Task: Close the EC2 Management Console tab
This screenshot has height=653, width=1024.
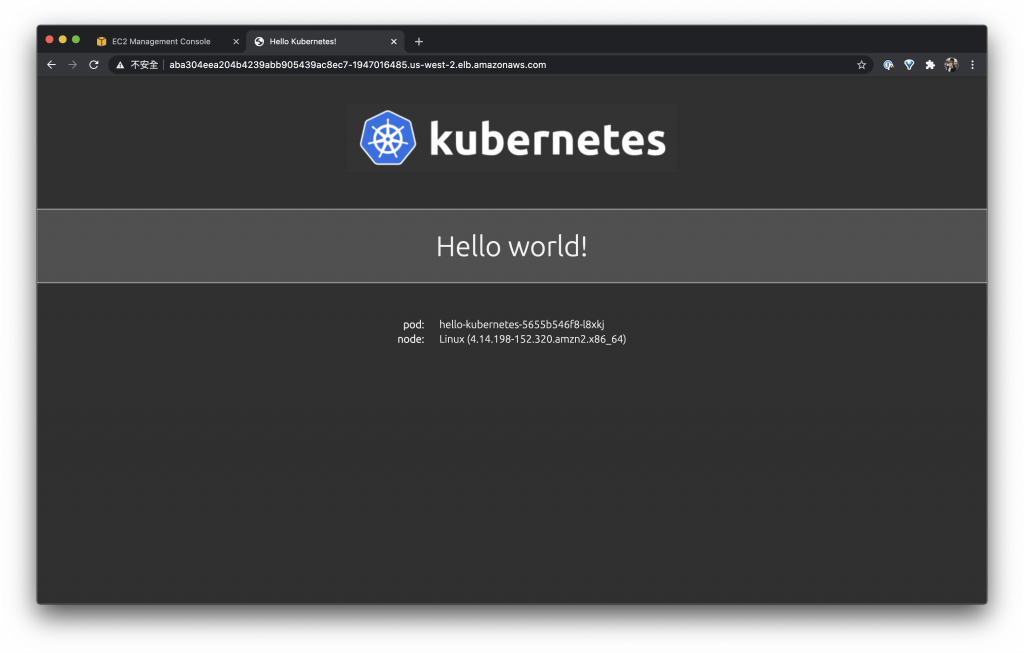Action: pyautogui.click(x=236, y=41)
